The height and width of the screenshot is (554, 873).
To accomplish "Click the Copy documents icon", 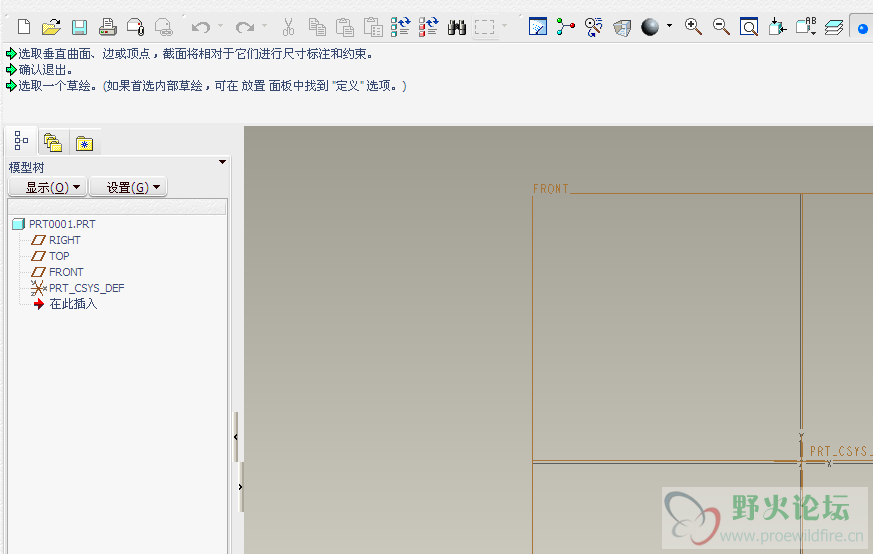I will (x=317, y=27).
